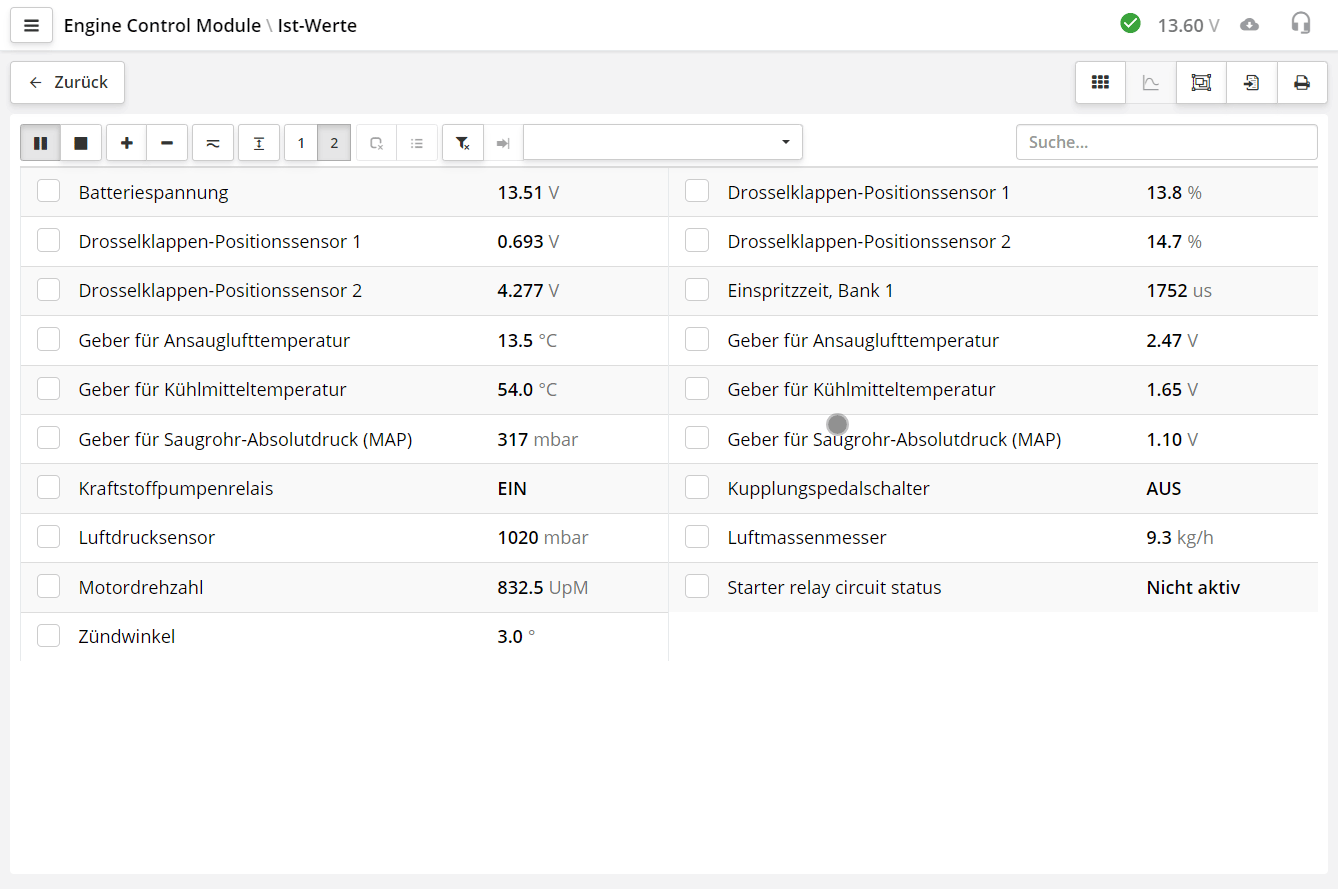Image resolution: width=1338 pixels, height=889 pixels.
Task: Tick the Luftmassenmesser checkbox
Action: 697,536
